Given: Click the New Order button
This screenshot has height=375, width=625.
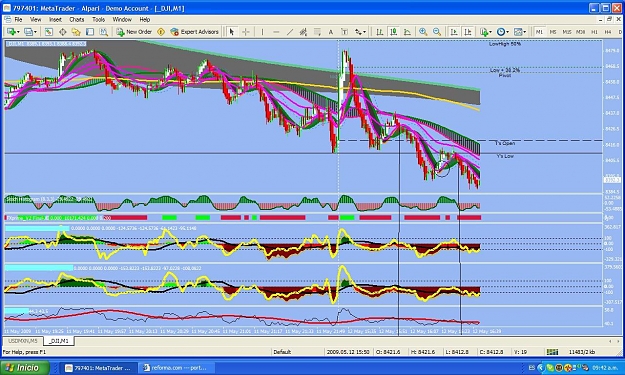Looking at the screenshot, I should click(x=134, y=32).
